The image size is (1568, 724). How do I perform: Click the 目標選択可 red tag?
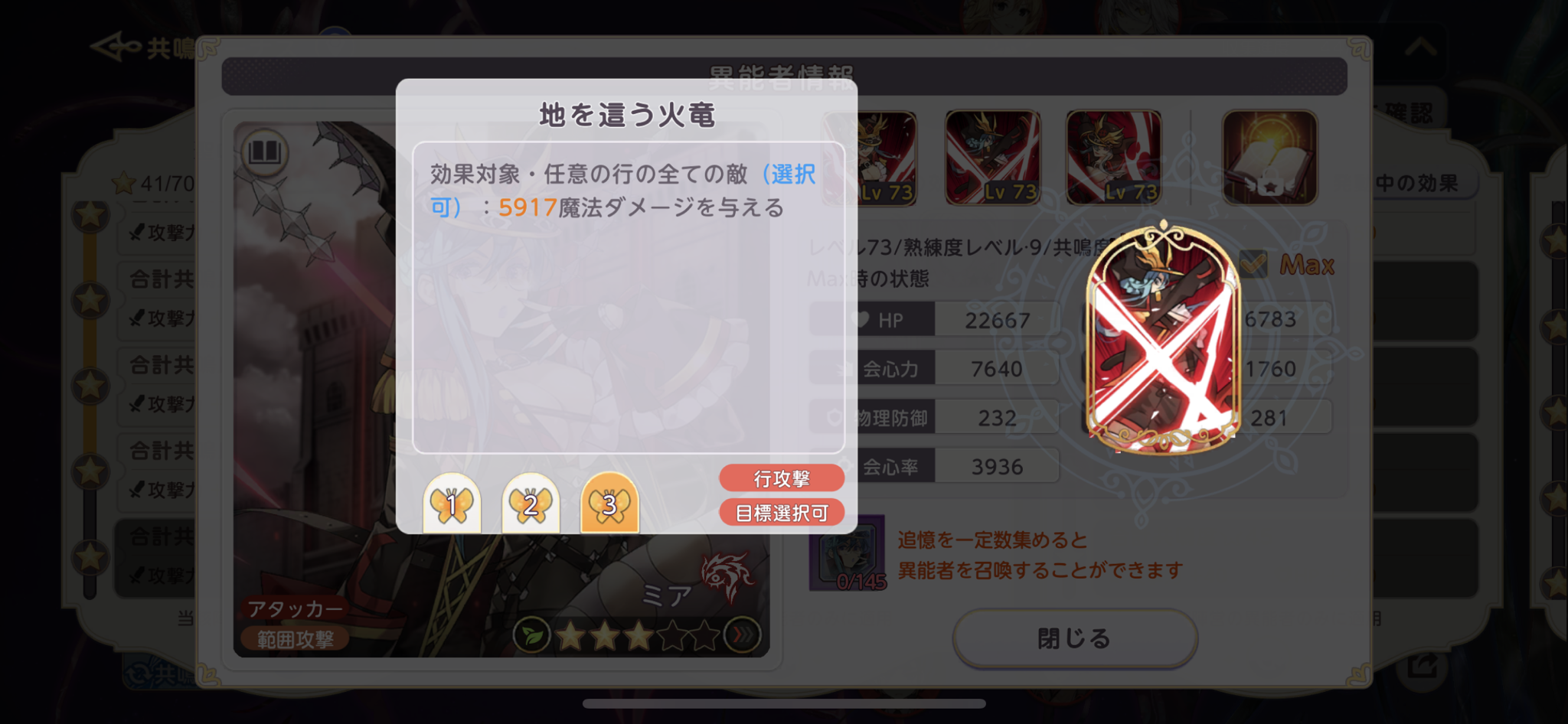(782, 513)
